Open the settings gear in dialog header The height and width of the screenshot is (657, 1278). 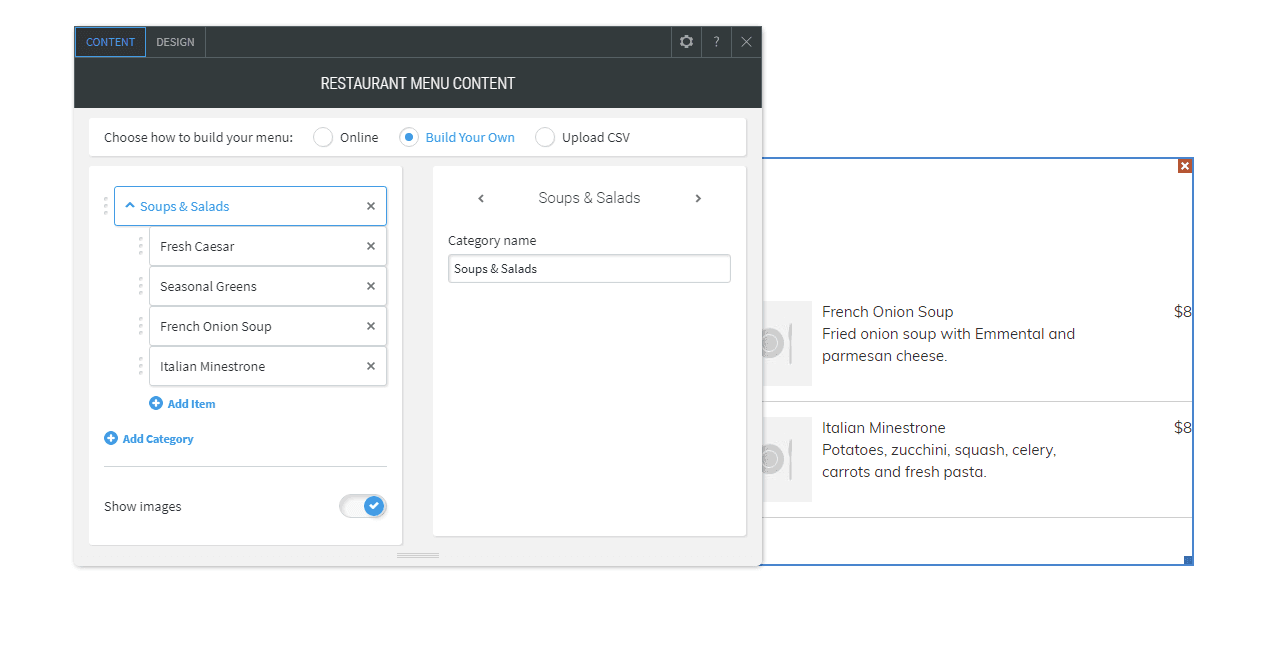[x=686, y=42]
